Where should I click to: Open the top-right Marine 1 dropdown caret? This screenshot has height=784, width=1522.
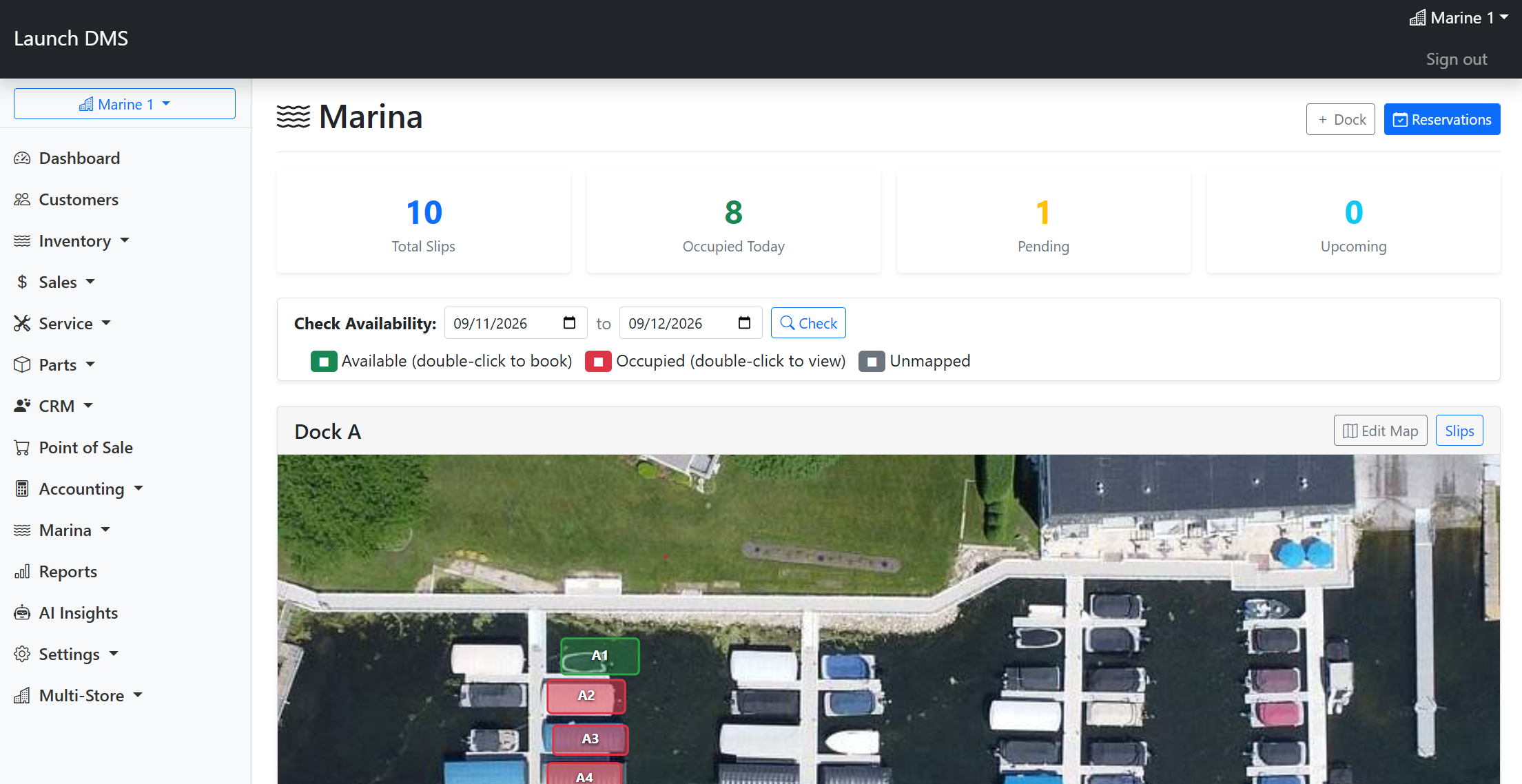point(1504,17)
